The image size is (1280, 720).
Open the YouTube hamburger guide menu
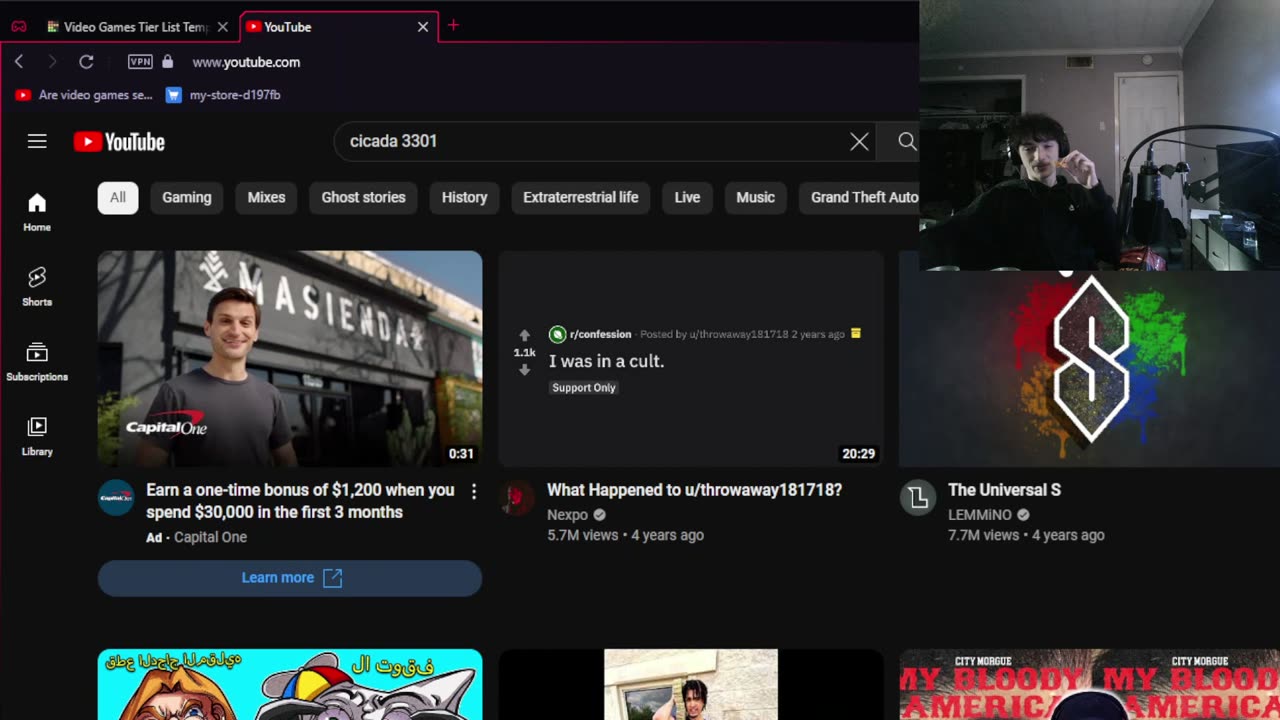pos(37,141)
